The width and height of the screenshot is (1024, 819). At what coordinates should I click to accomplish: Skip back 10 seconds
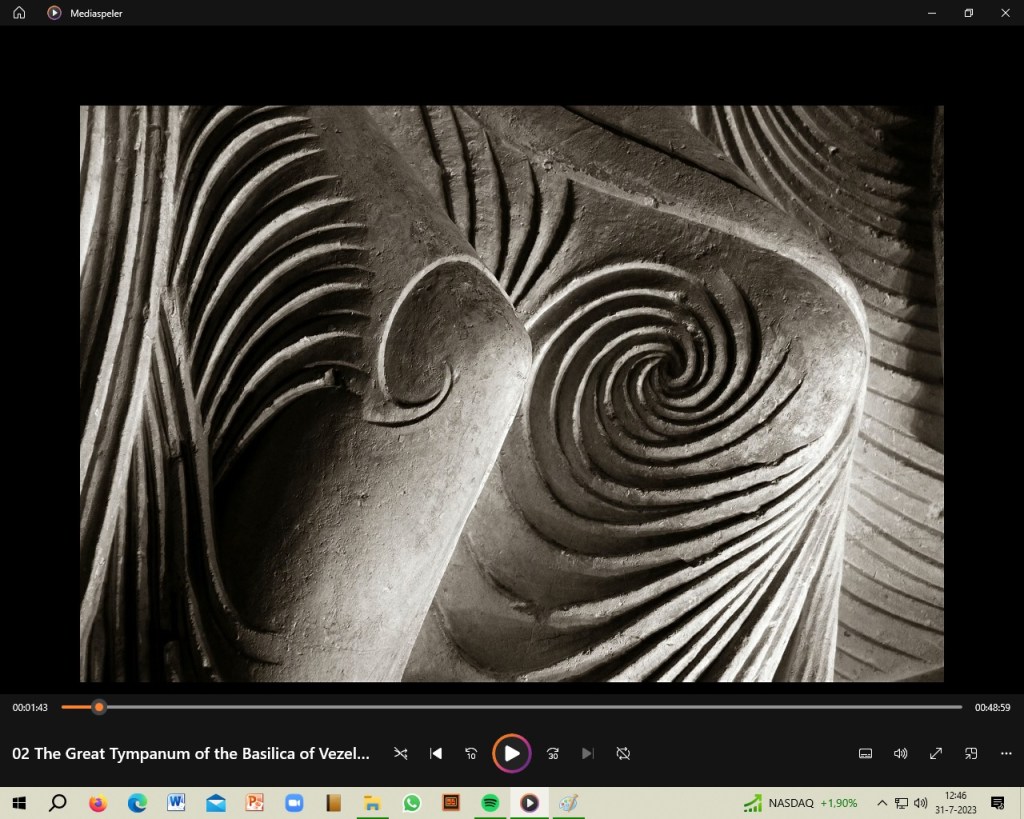pyautogui.click(x=471, y=753)
